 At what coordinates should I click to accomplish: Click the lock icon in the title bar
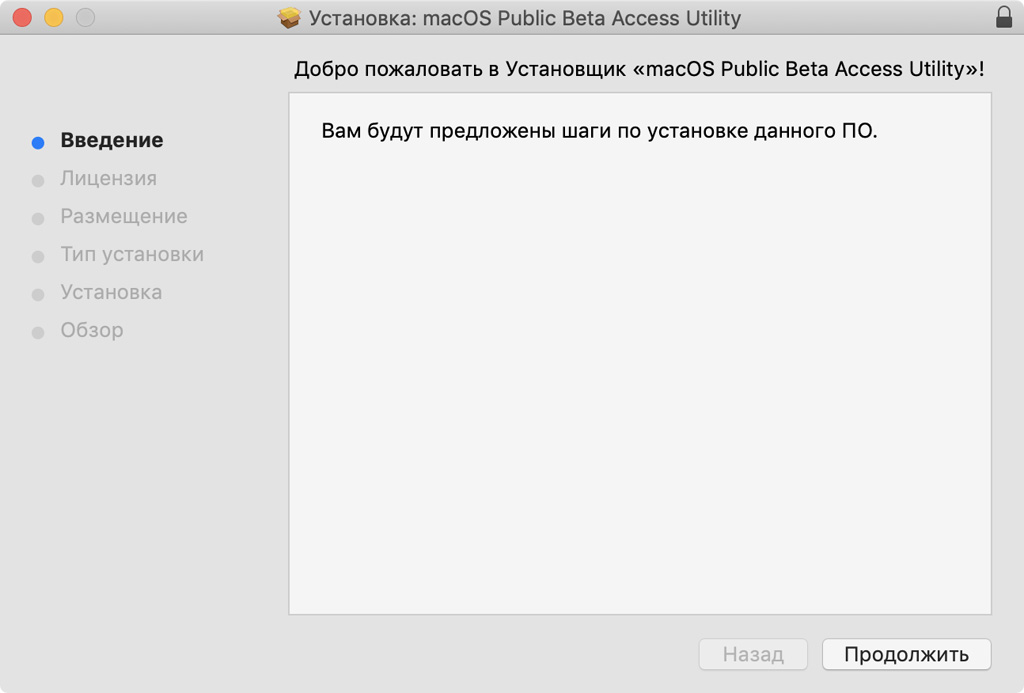coord(1004,17)
